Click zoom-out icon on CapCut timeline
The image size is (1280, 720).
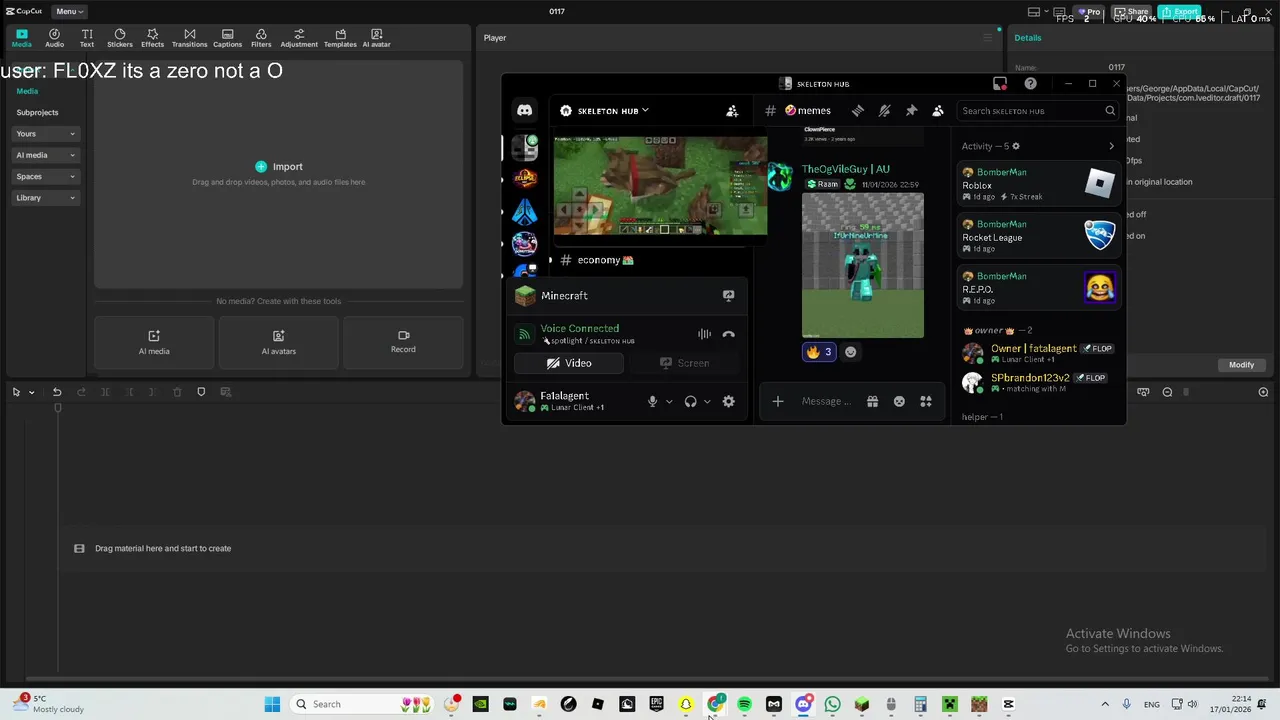point(1167,392)
